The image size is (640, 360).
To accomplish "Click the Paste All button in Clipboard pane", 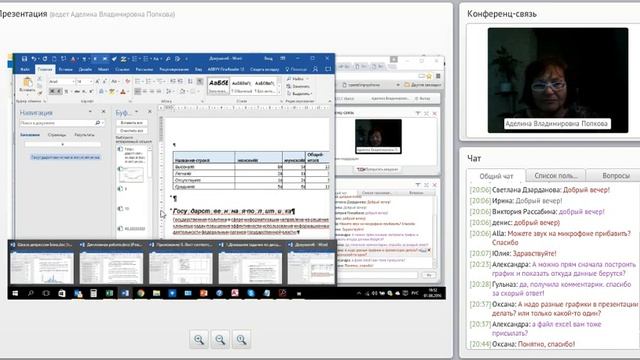I will [132, 122].
